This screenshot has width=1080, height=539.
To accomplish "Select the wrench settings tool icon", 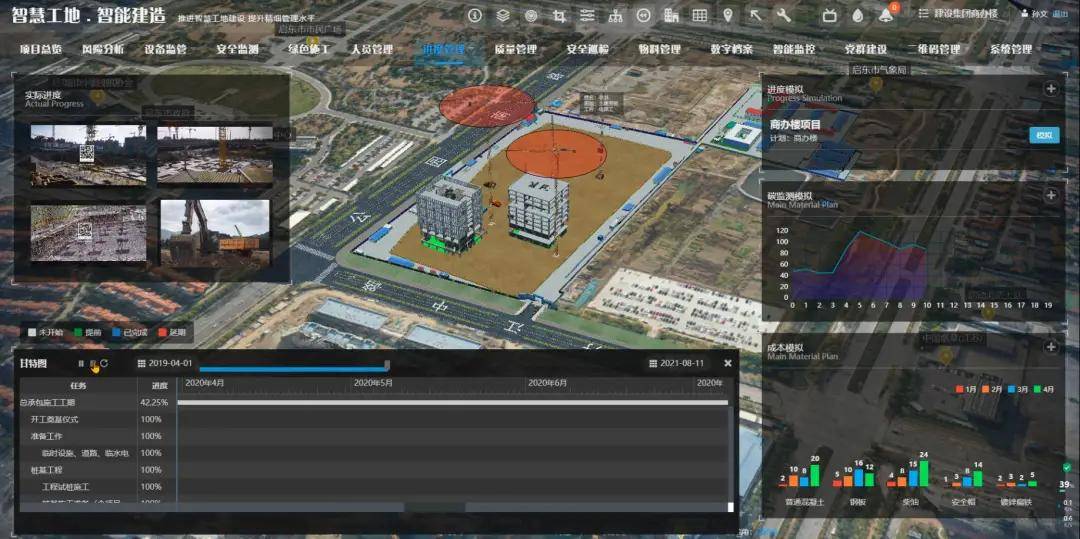I will (783, 15).
